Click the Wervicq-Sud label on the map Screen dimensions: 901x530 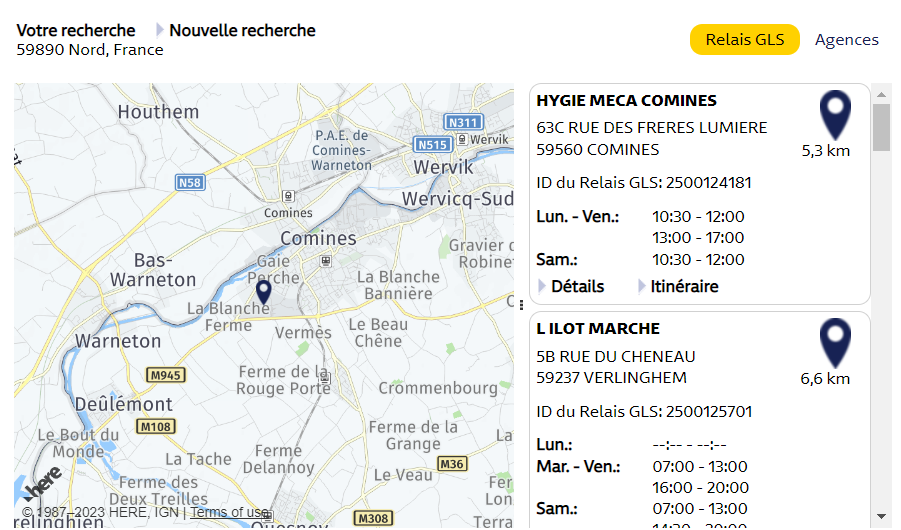coord(457,199)
